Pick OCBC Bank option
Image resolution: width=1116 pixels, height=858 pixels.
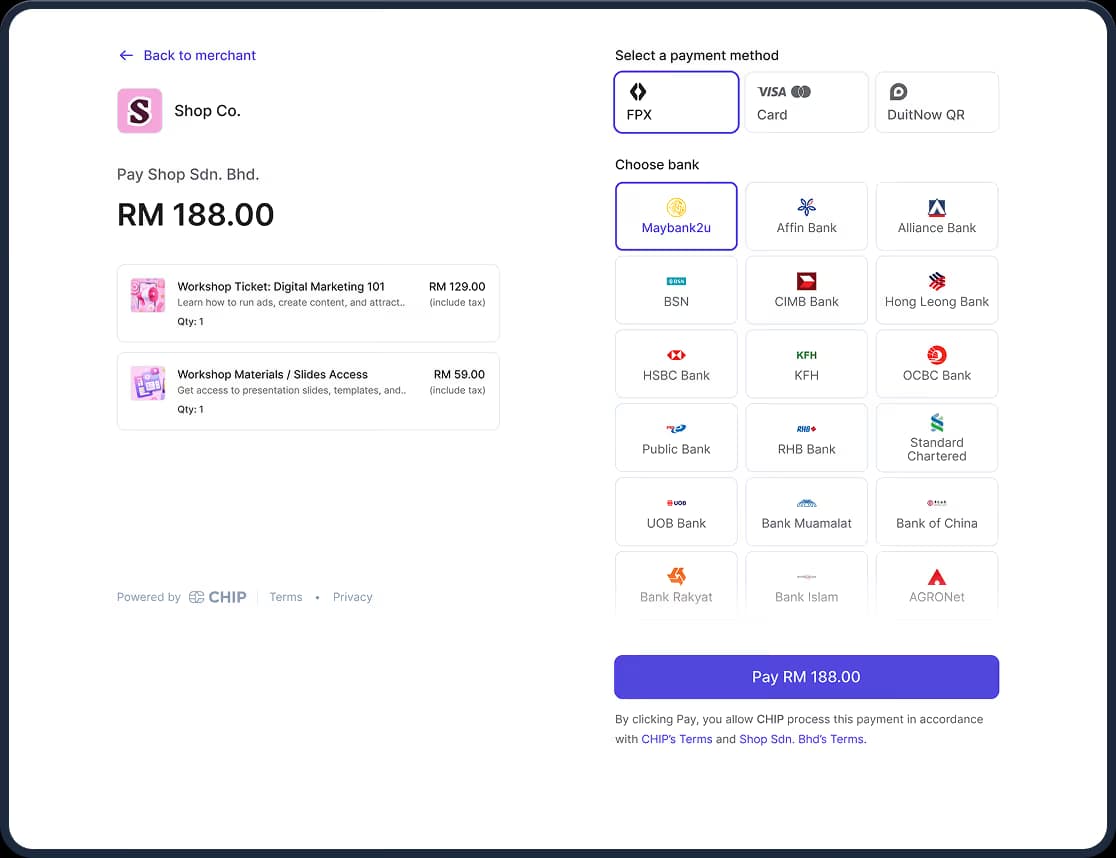coord(937,364)
